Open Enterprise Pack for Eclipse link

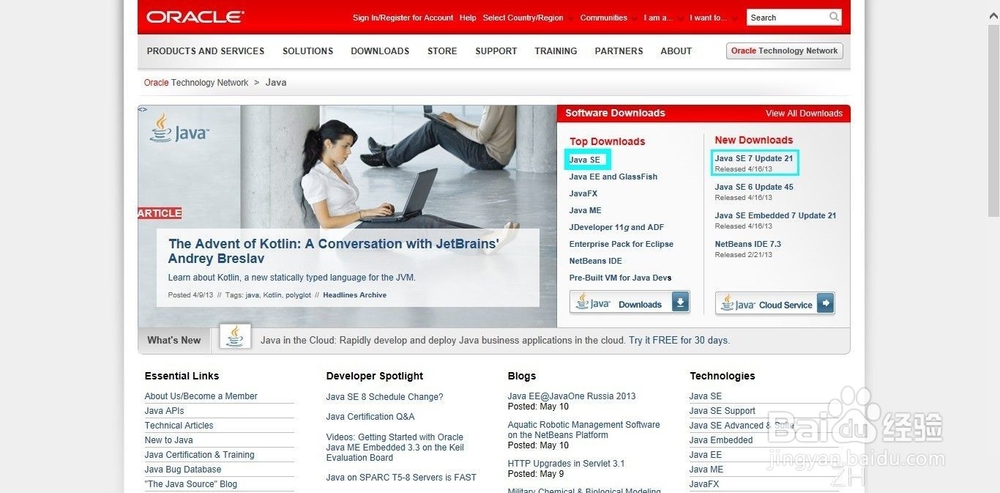click(x=621, y=244)
